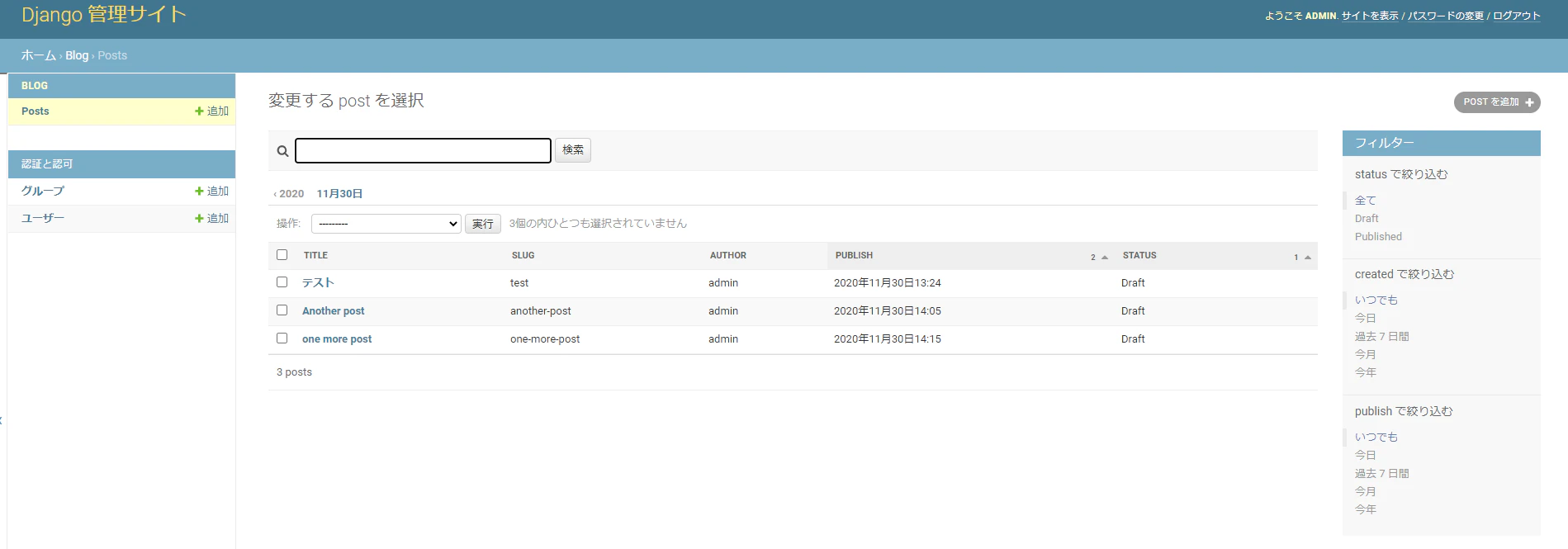Add a new グループ from sidebar
1568x549 pixels.
click(212, 192)
